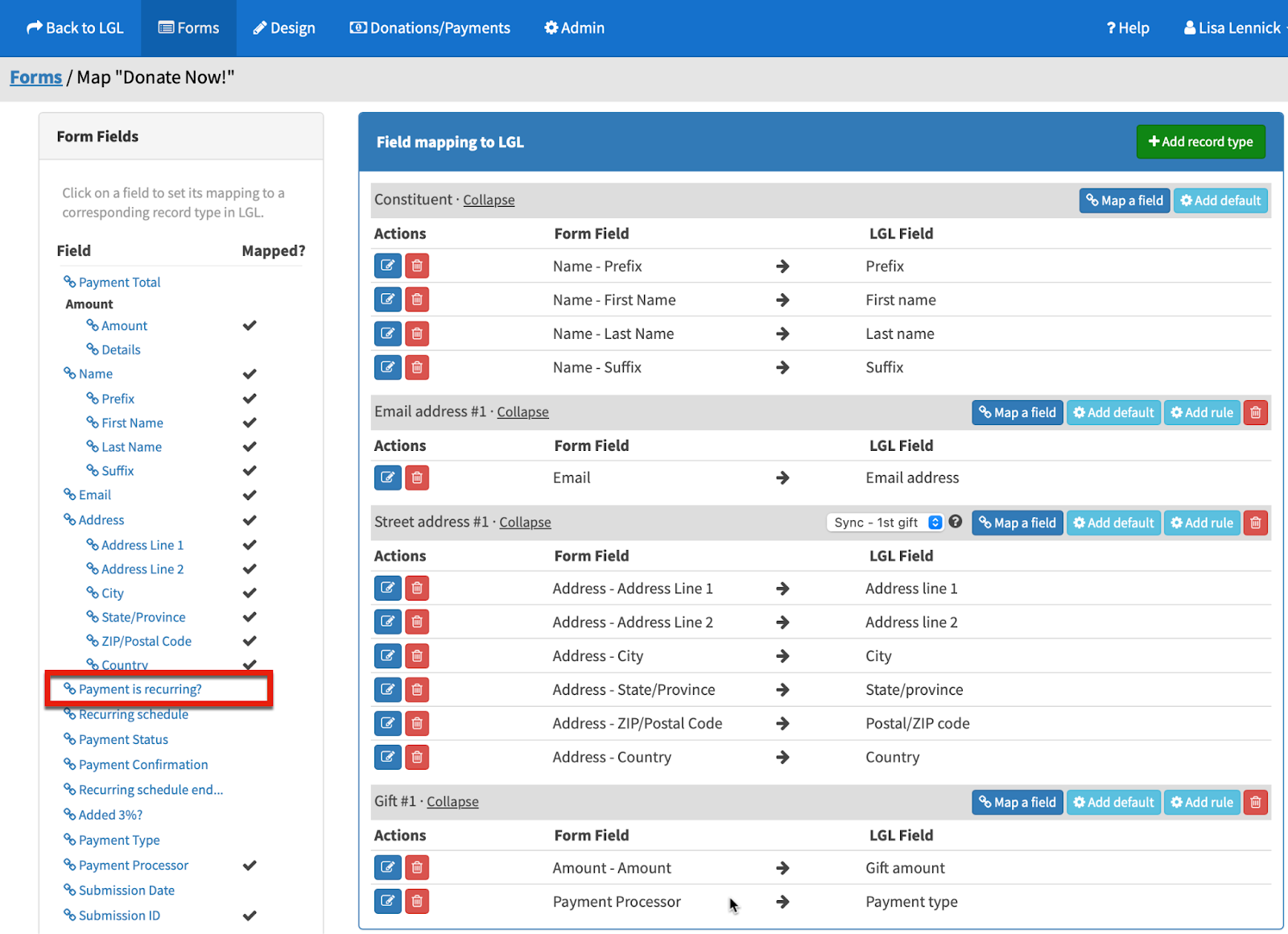Delete the Amount - Amount mapping
This screenshot has height=934, width=1288.
[x=417, y=867]
